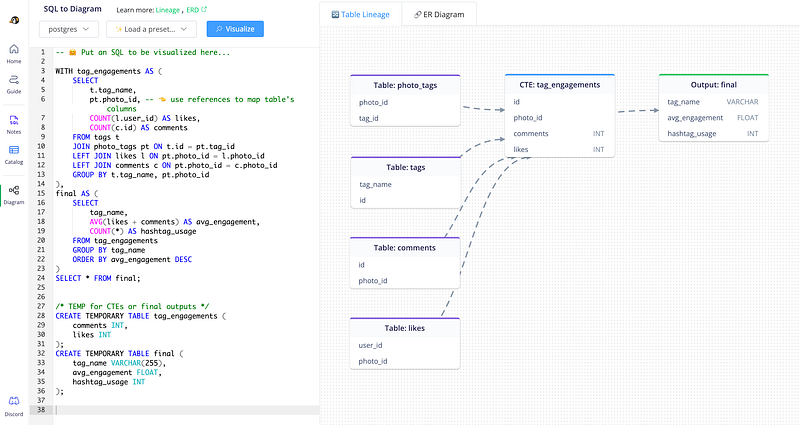Open the postgres dialect dropdown
The width and height of the screenshot is (800, 425).
69,29
